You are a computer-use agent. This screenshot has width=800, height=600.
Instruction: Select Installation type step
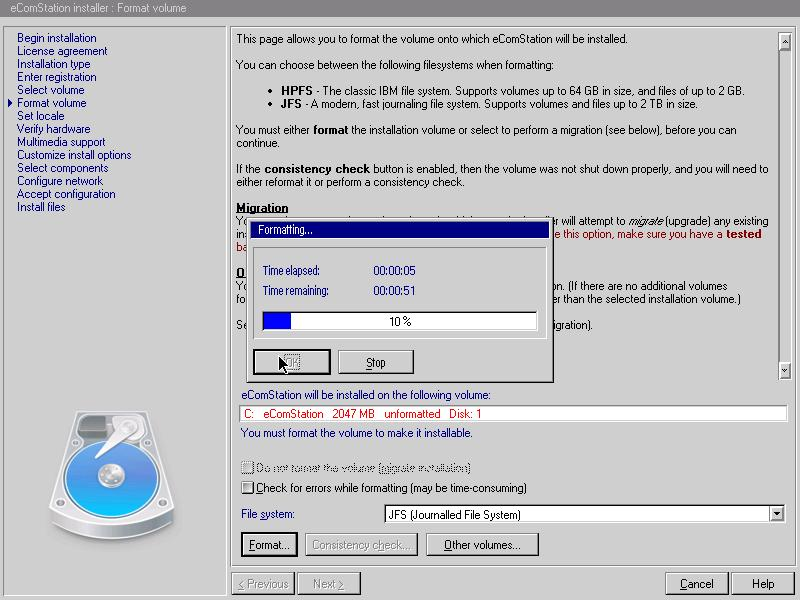pyautogui.click(x=54, y=64)
